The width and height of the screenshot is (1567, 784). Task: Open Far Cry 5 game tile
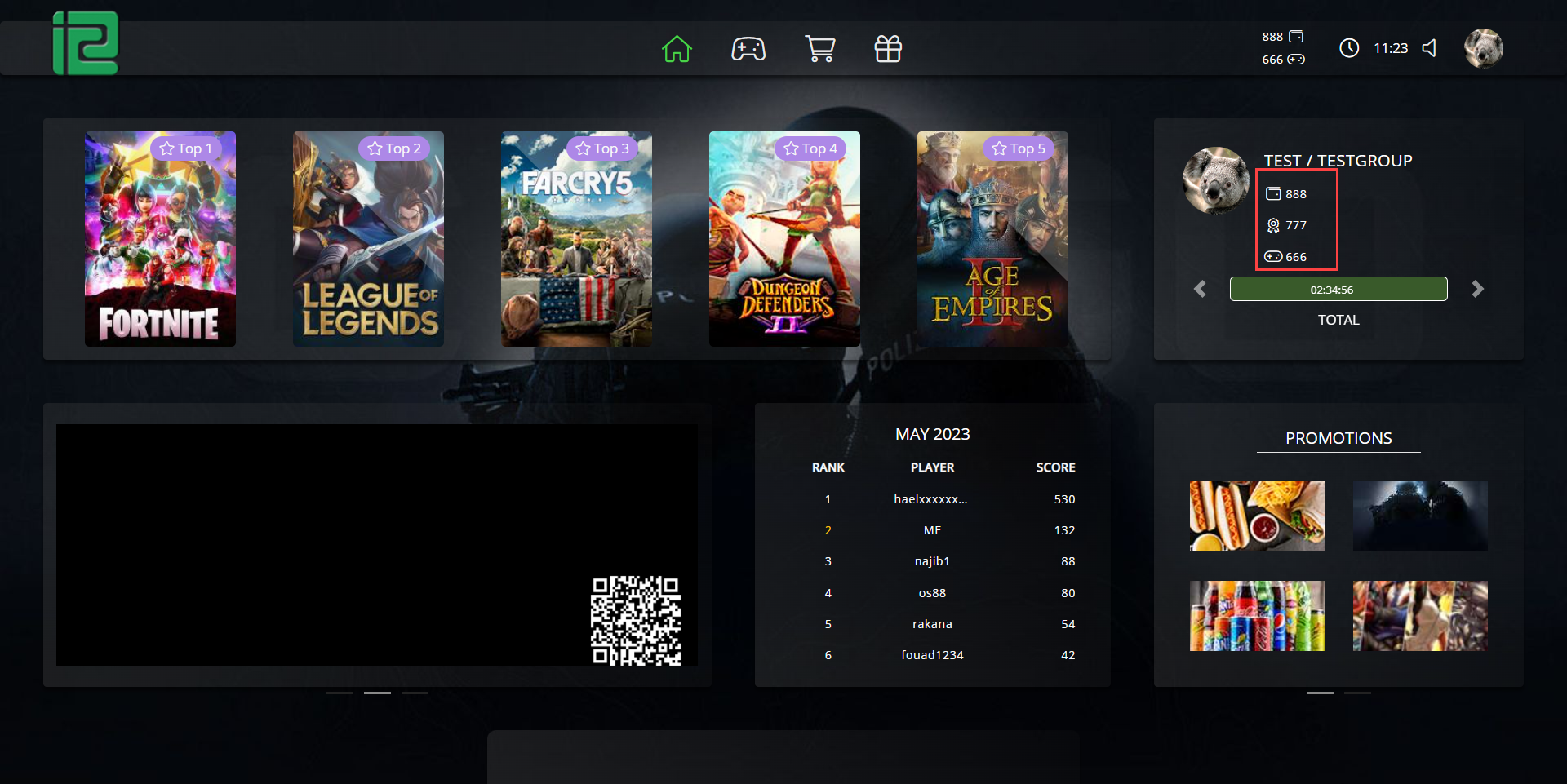(576, 239)
